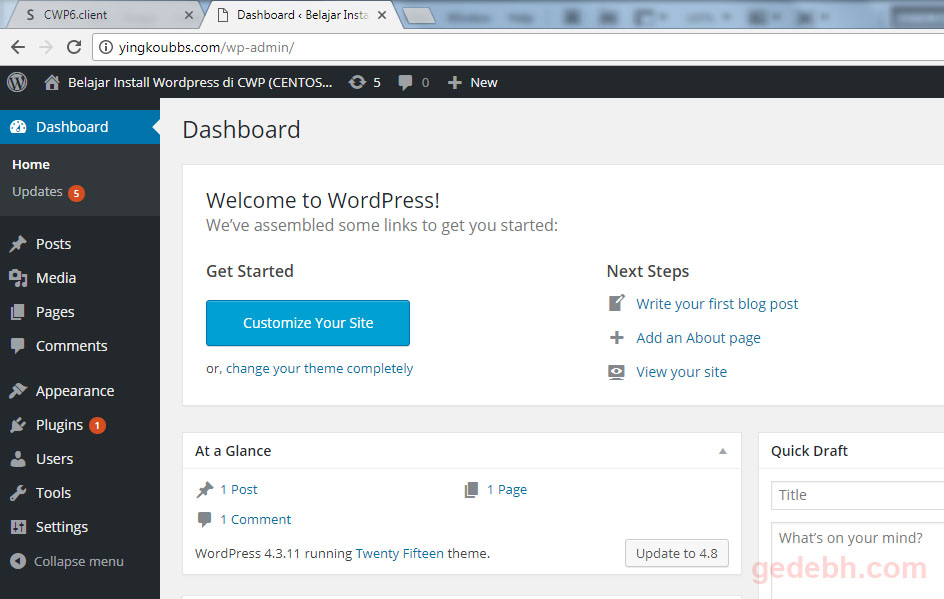Click the Collapse menu arrow icon
944x599 pixels.
click(18, 561)
